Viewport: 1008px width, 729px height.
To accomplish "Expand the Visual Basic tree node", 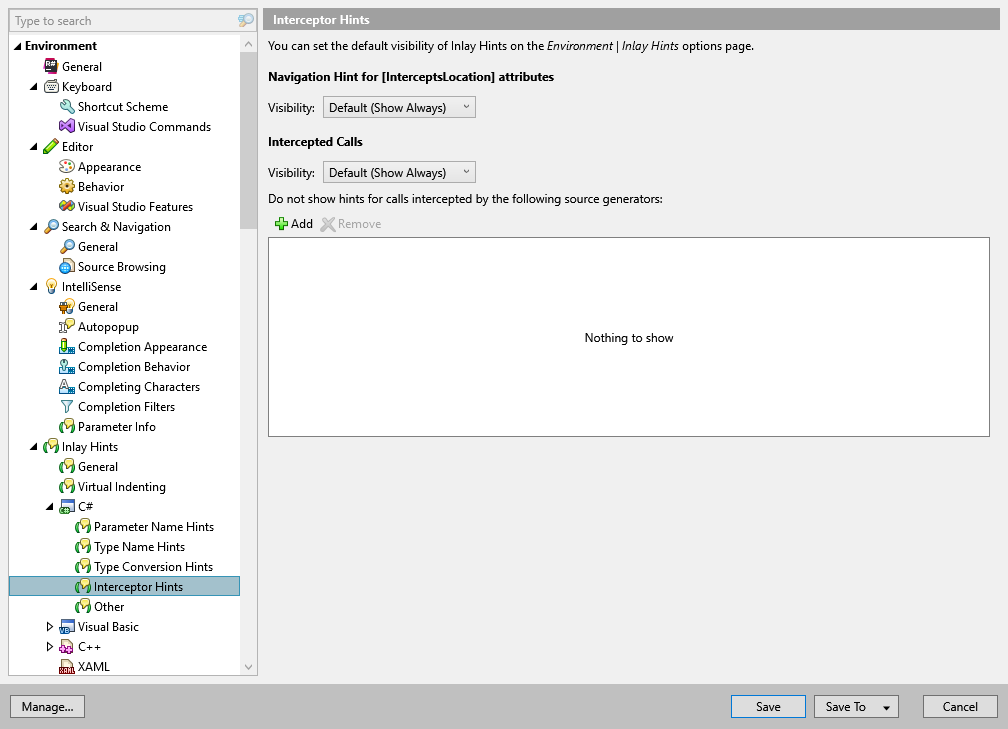I will [50, 627].
